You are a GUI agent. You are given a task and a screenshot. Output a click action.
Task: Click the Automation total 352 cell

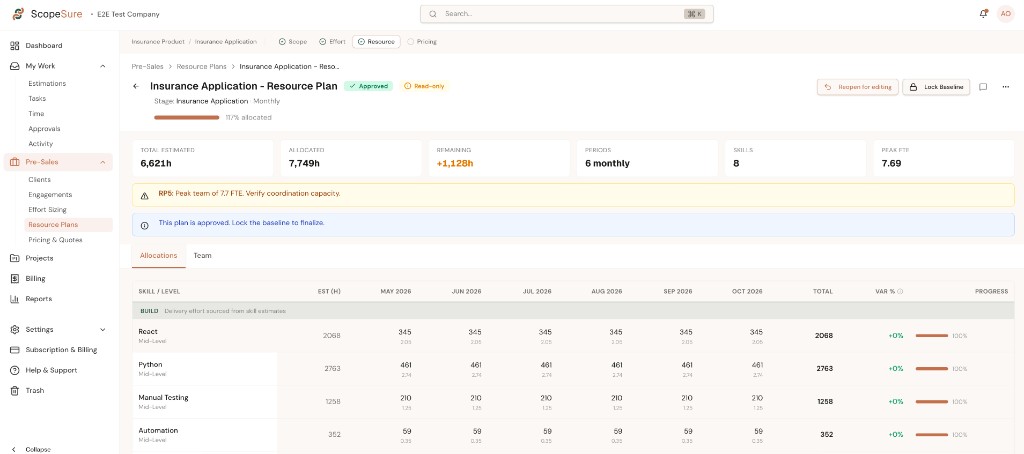click(825, 434)
